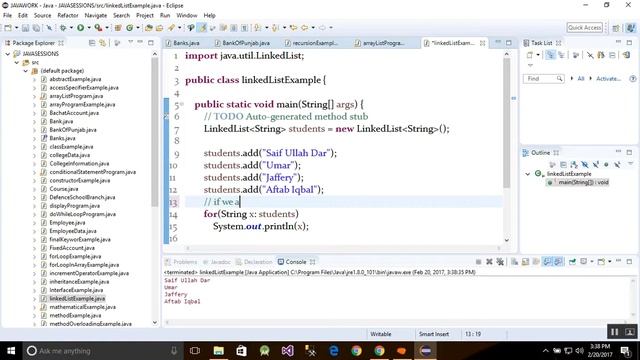Click the Find field in Task List
This screenshot has height=360, width=640.
coord(543,78)
